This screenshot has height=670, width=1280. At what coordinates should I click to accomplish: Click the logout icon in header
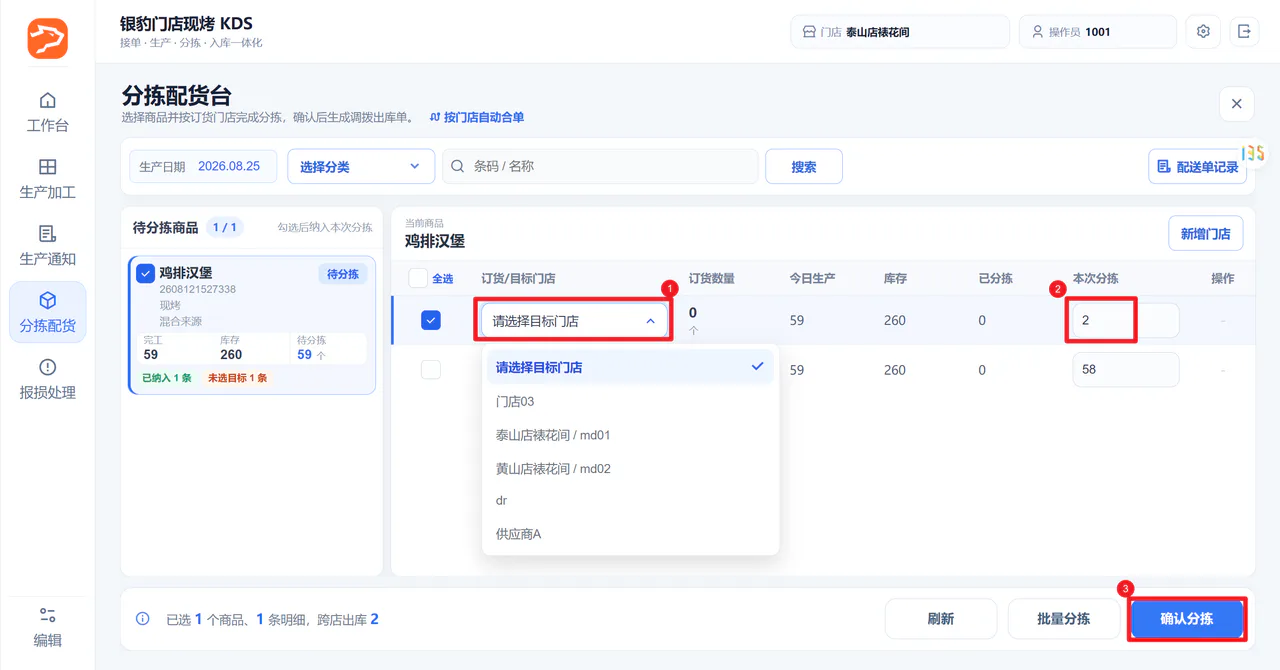point(1244,32)
